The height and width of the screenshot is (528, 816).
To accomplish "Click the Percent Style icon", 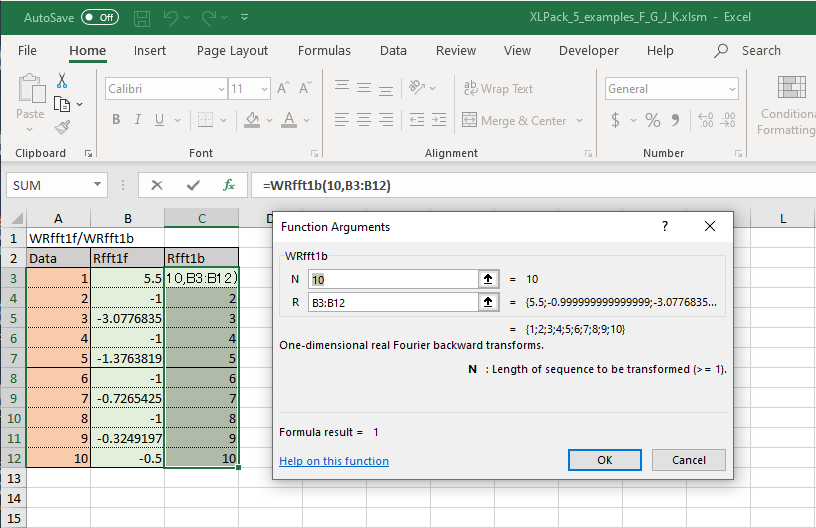I will pyautogui.click(x=653, y=121).
